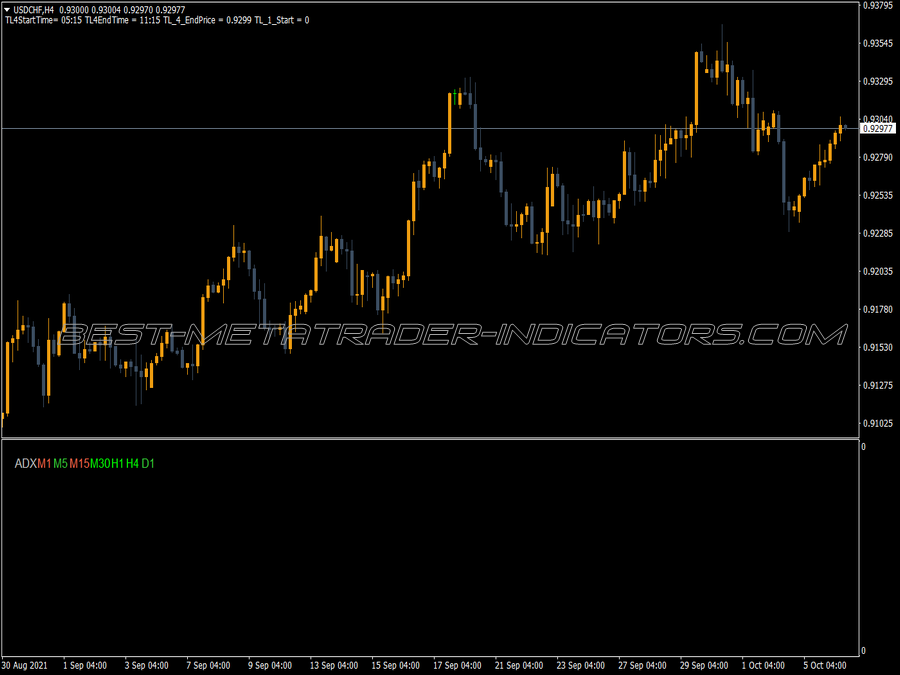This screenshot has width=900, height=675.
Task: Click the current price label 0.92977
Action: (878, 129)
